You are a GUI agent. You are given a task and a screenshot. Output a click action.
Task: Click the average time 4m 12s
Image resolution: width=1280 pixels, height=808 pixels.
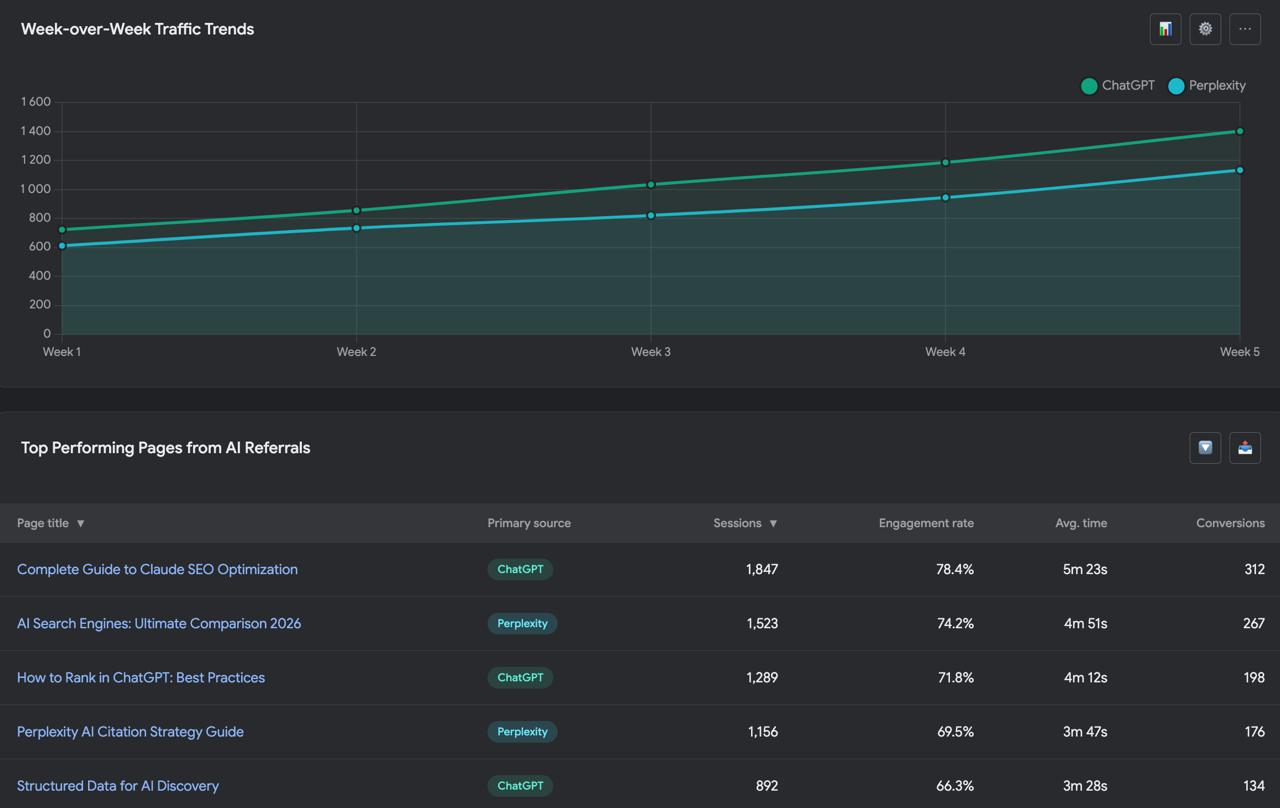pyautogui.click(x=1085, y=677)
